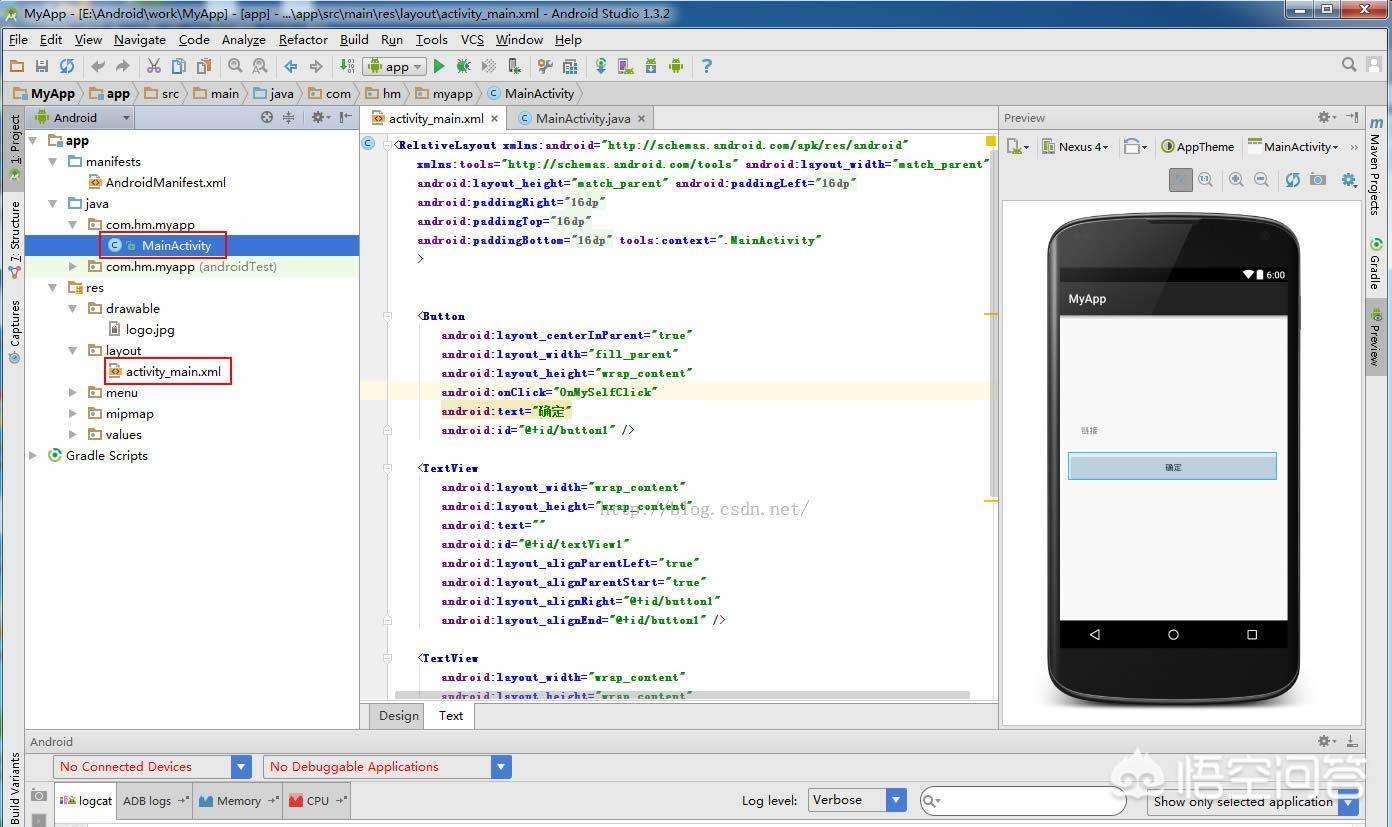Open the Build menu
The image size is (1392, 827).
coord(354,40)
